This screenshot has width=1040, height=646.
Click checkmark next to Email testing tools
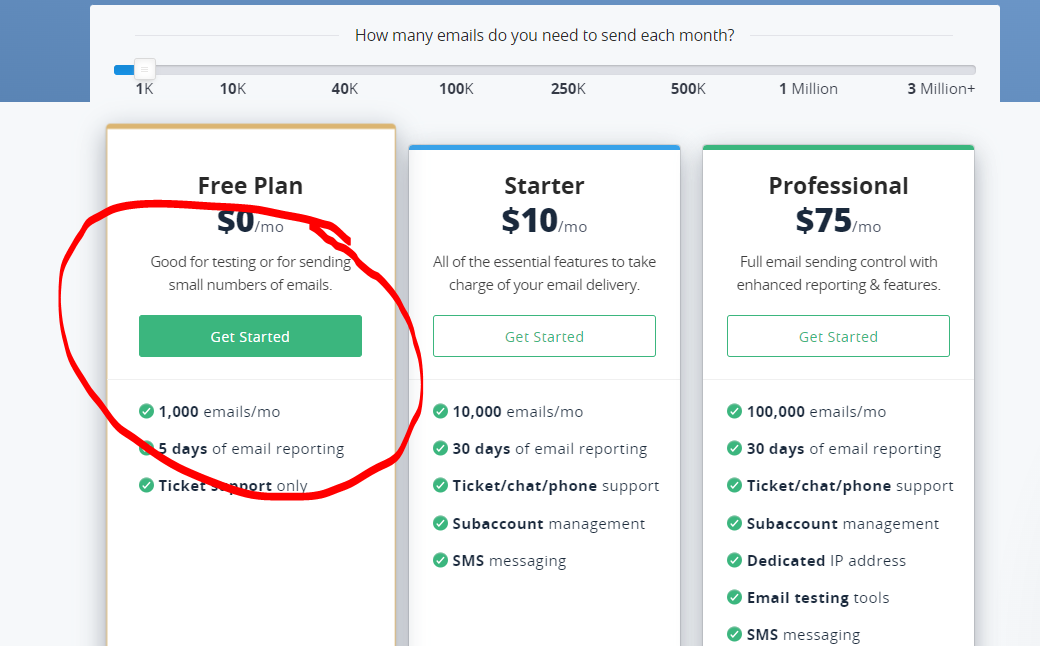click(x=734, y=597)
